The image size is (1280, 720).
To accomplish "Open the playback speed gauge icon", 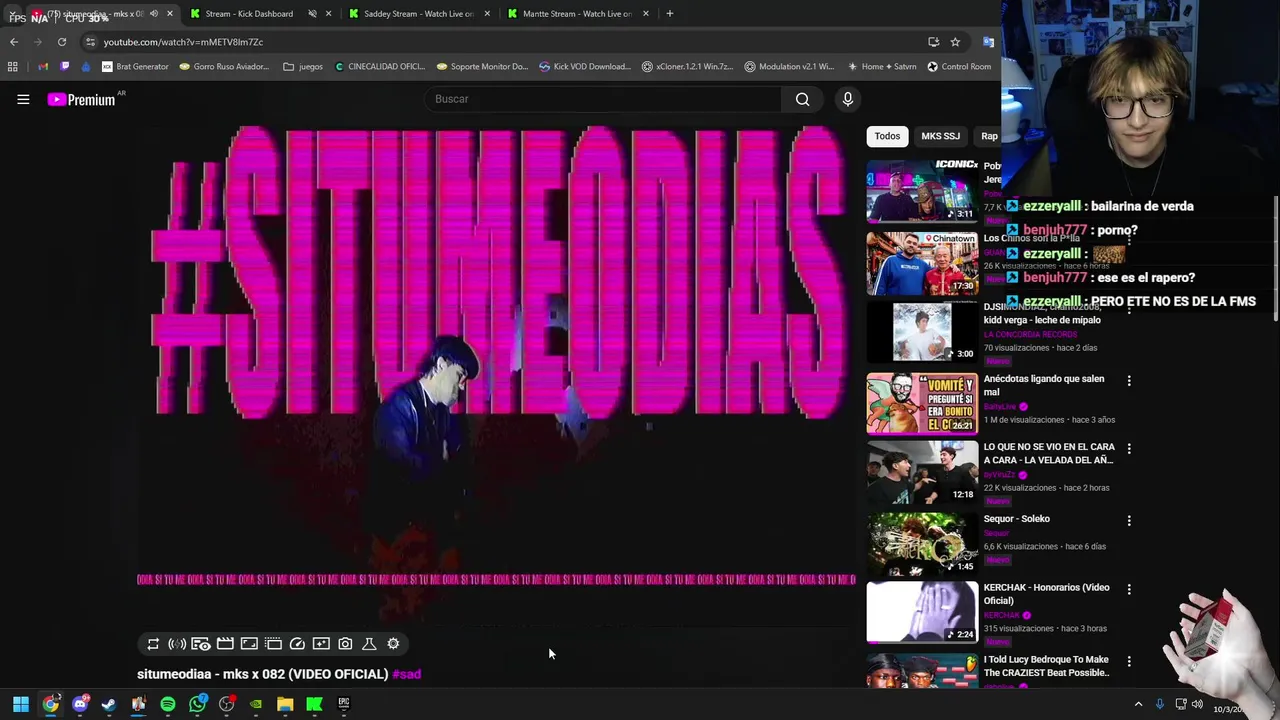I will point(297,644).
